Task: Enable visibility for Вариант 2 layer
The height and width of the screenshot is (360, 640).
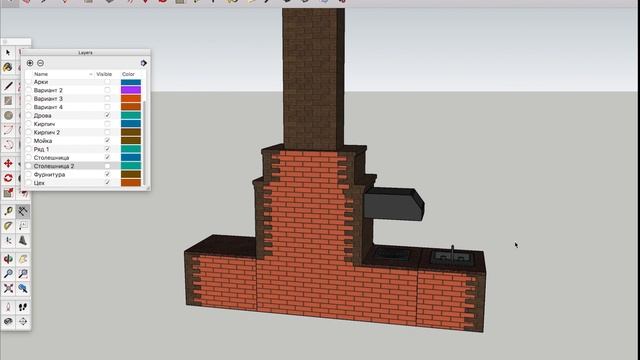Action: [107, 90]
